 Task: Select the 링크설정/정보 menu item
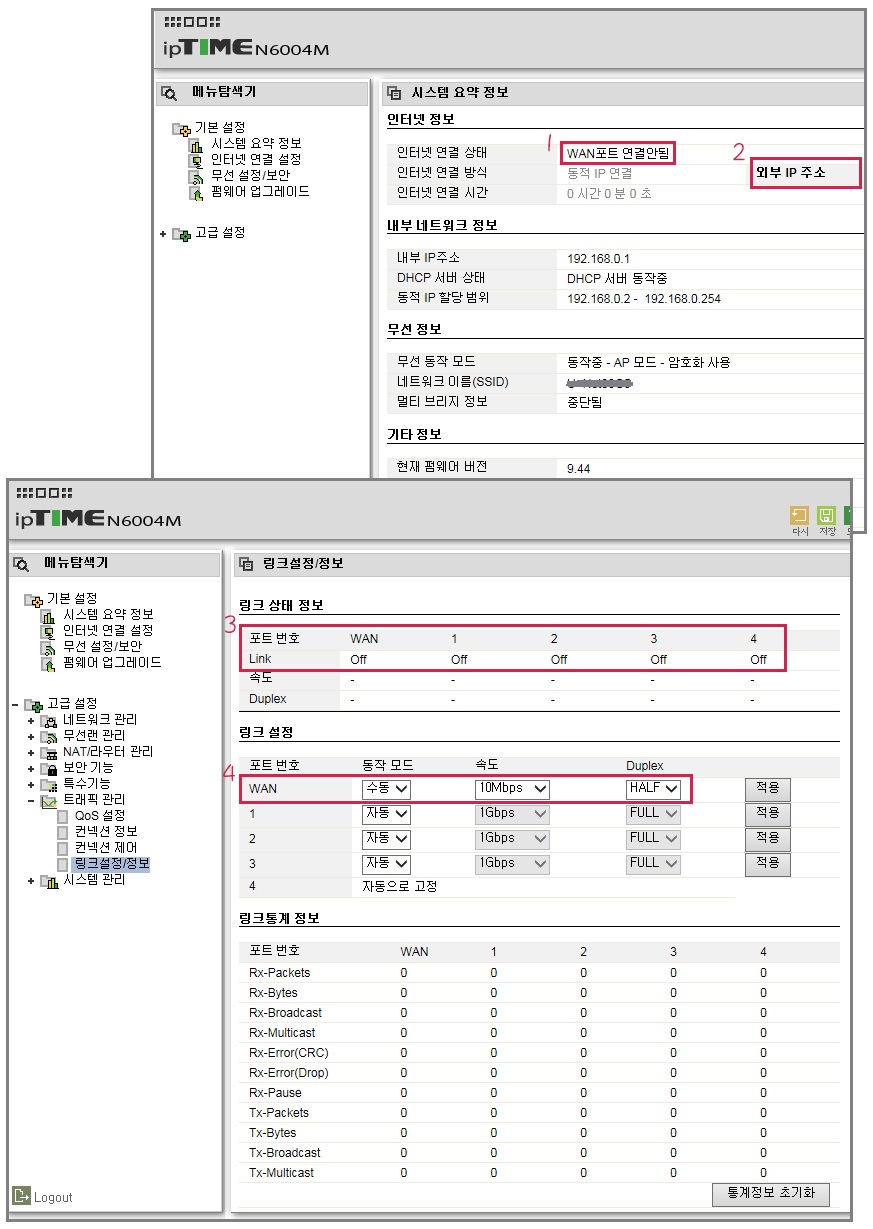coord(112,863)
